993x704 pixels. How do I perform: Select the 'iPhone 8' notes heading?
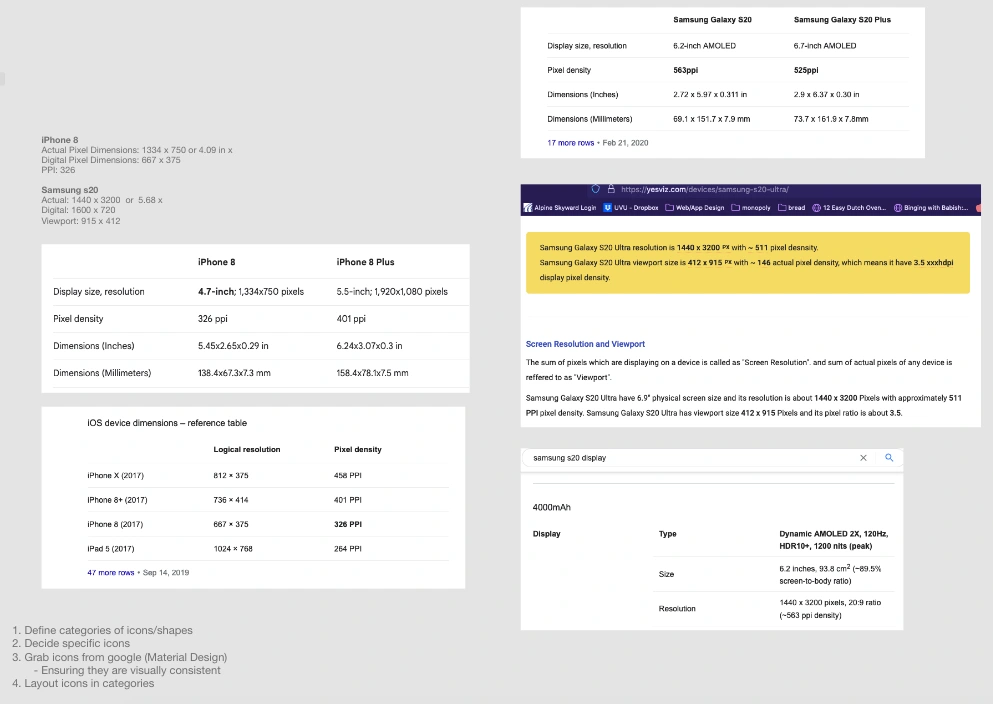point(60,140)
